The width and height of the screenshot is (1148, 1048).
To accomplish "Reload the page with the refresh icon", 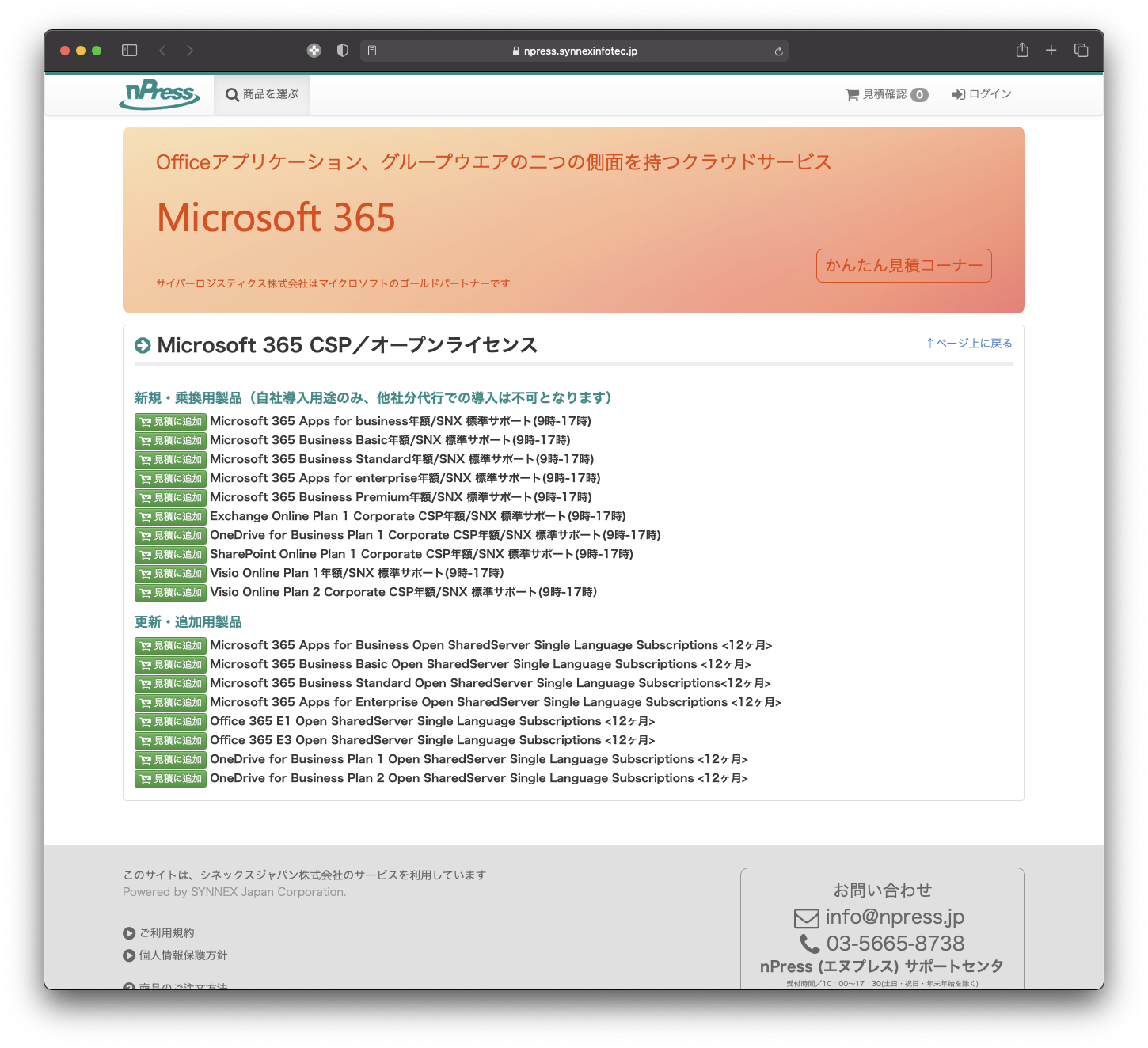I will click(x=778, y=51).
